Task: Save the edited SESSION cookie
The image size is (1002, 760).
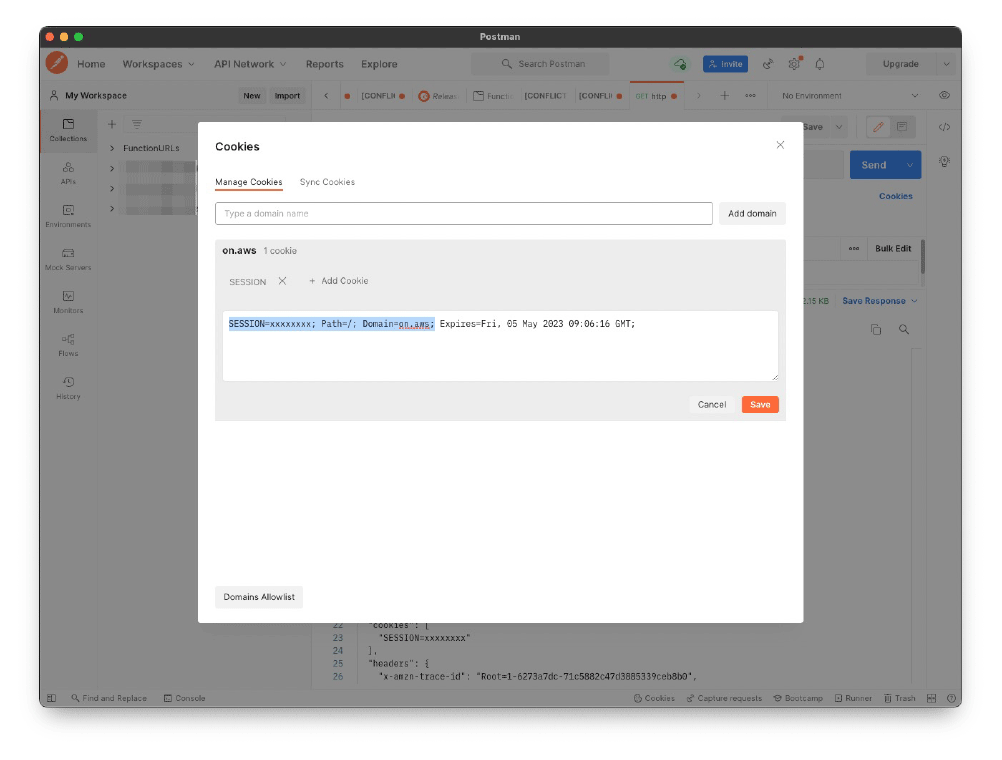Action: tap(760, 404)
